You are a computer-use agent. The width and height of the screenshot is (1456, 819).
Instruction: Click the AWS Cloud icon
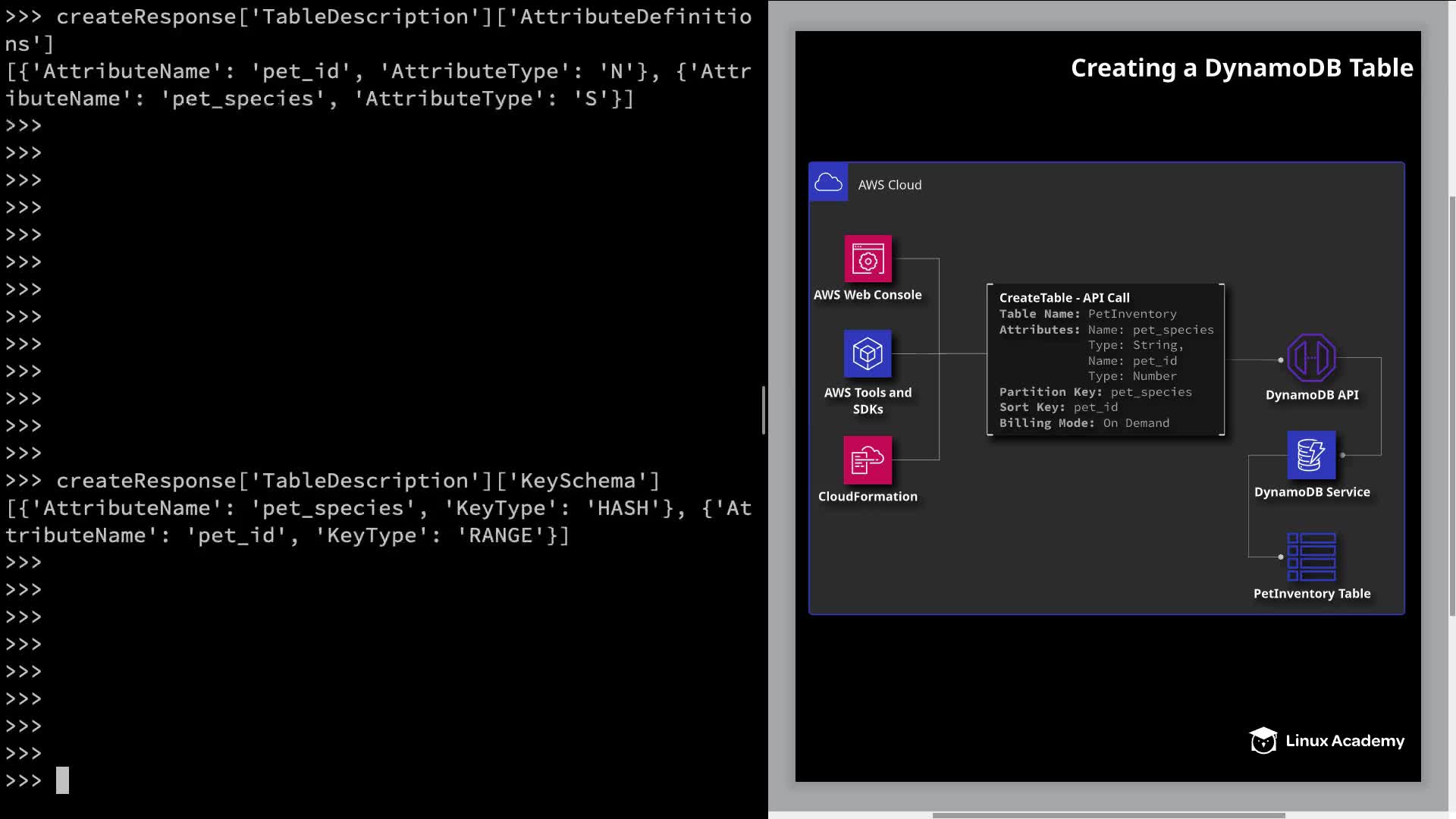(828, 183)
